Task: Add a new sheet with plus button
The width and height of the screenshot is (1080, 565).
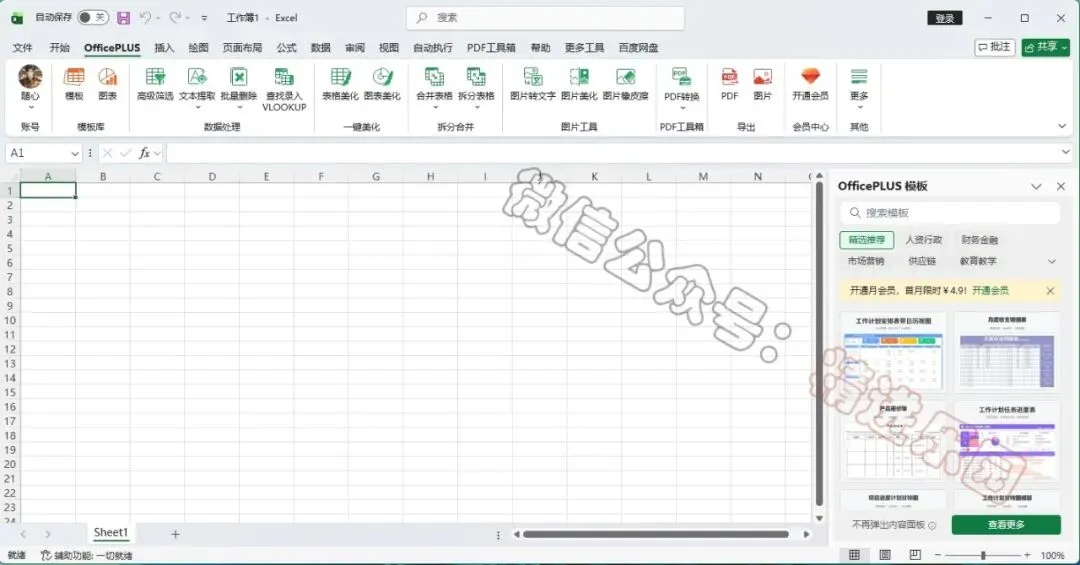Action: pos(175,534)
